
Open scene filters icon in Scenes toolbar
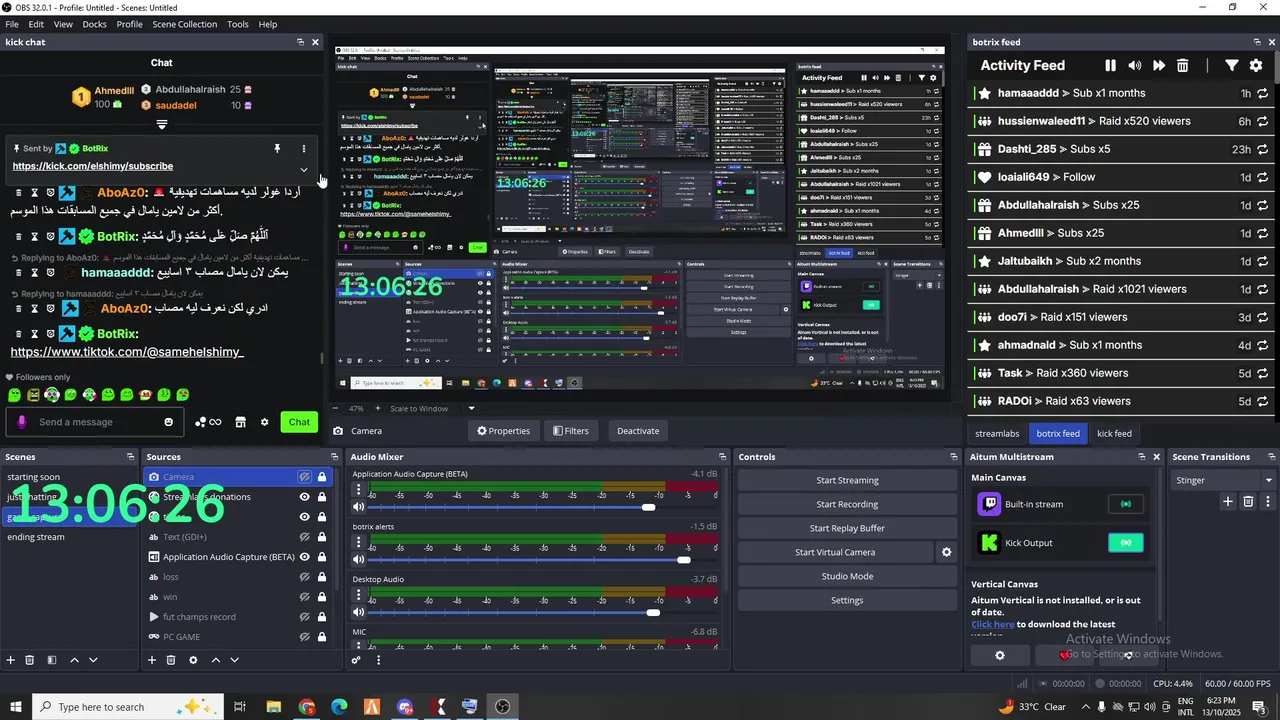[51, 660]
